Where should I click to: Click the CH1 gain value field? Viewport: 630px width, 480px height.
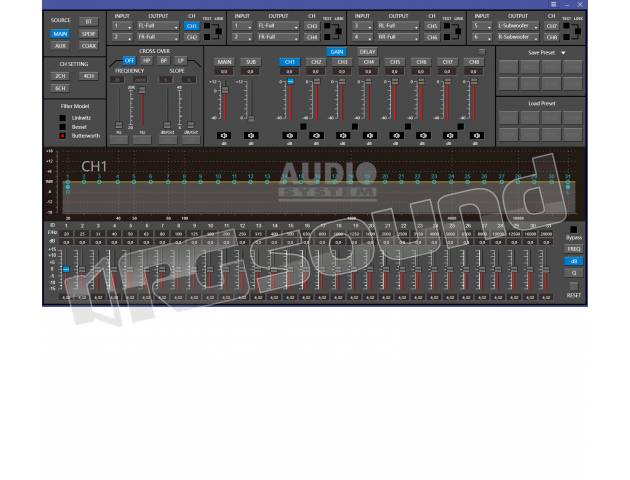[x=290, y=71]
